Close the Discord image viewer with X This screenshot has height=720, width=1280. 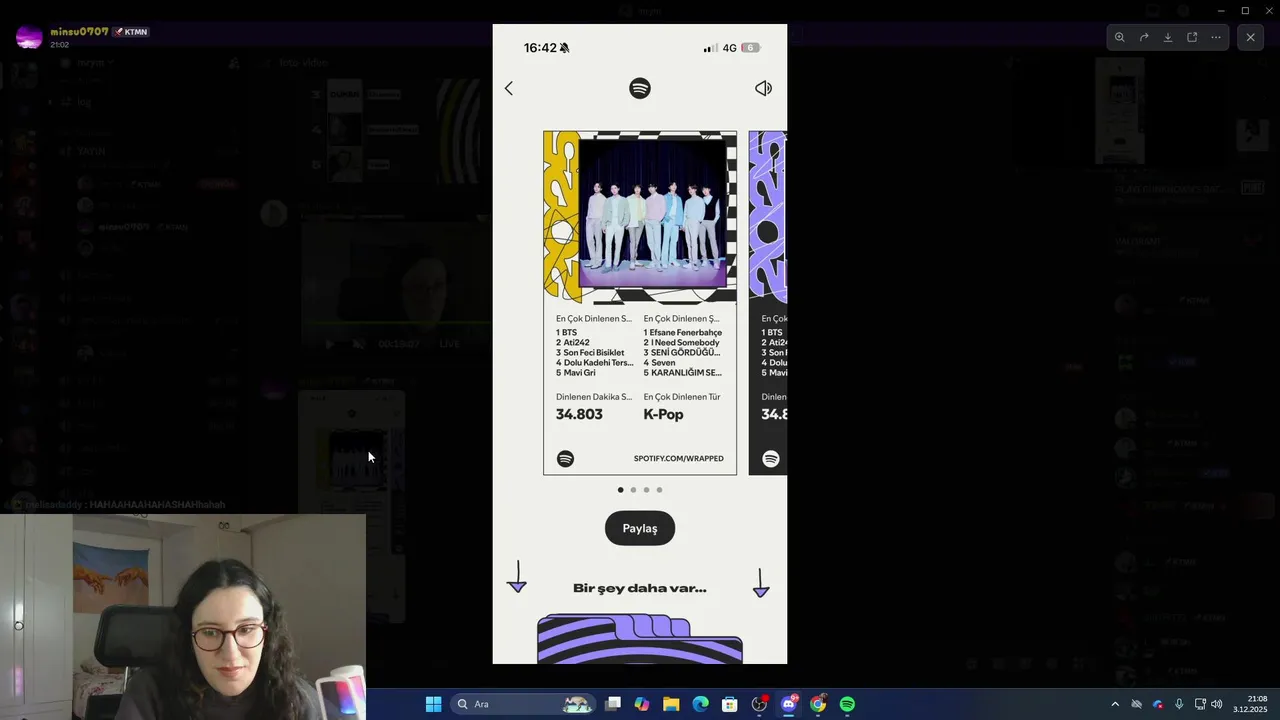click(x=1250, y=37)
